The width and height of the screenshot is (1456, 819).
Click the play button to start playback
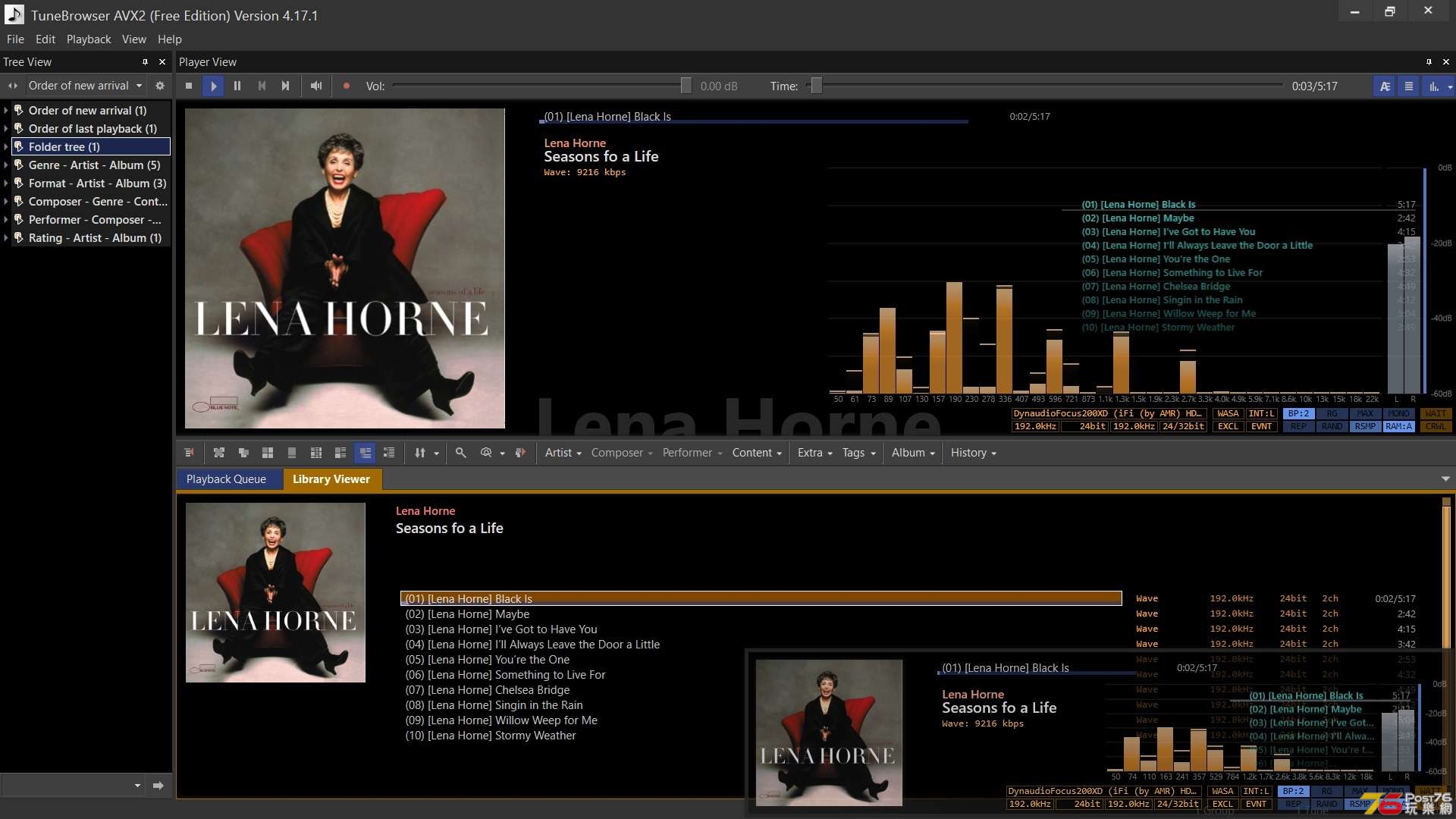(x=213, y=86)
